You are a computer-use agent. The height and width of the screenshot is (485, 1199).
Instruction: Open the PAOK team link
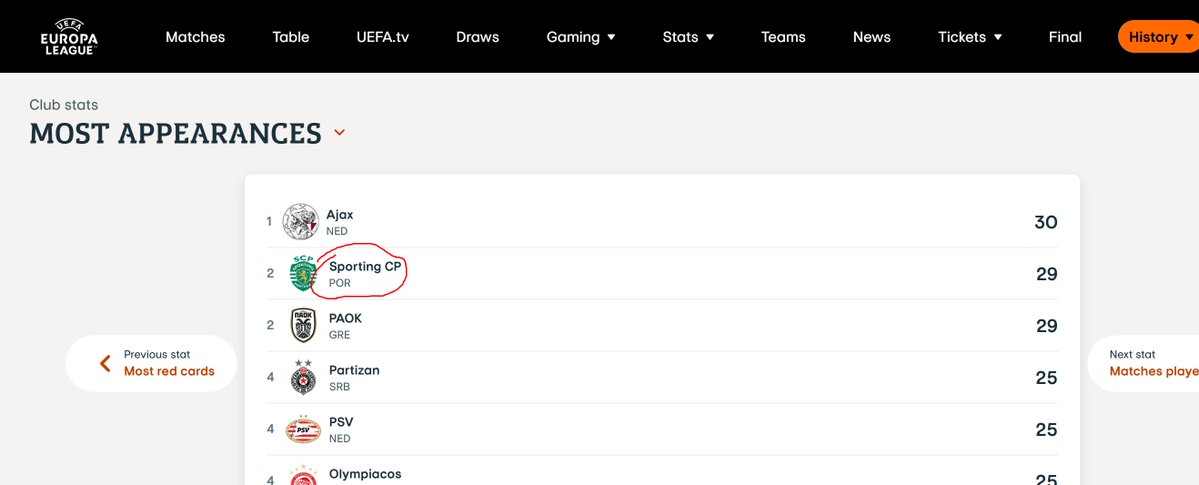pyautogui.click(x=346, y=318)
